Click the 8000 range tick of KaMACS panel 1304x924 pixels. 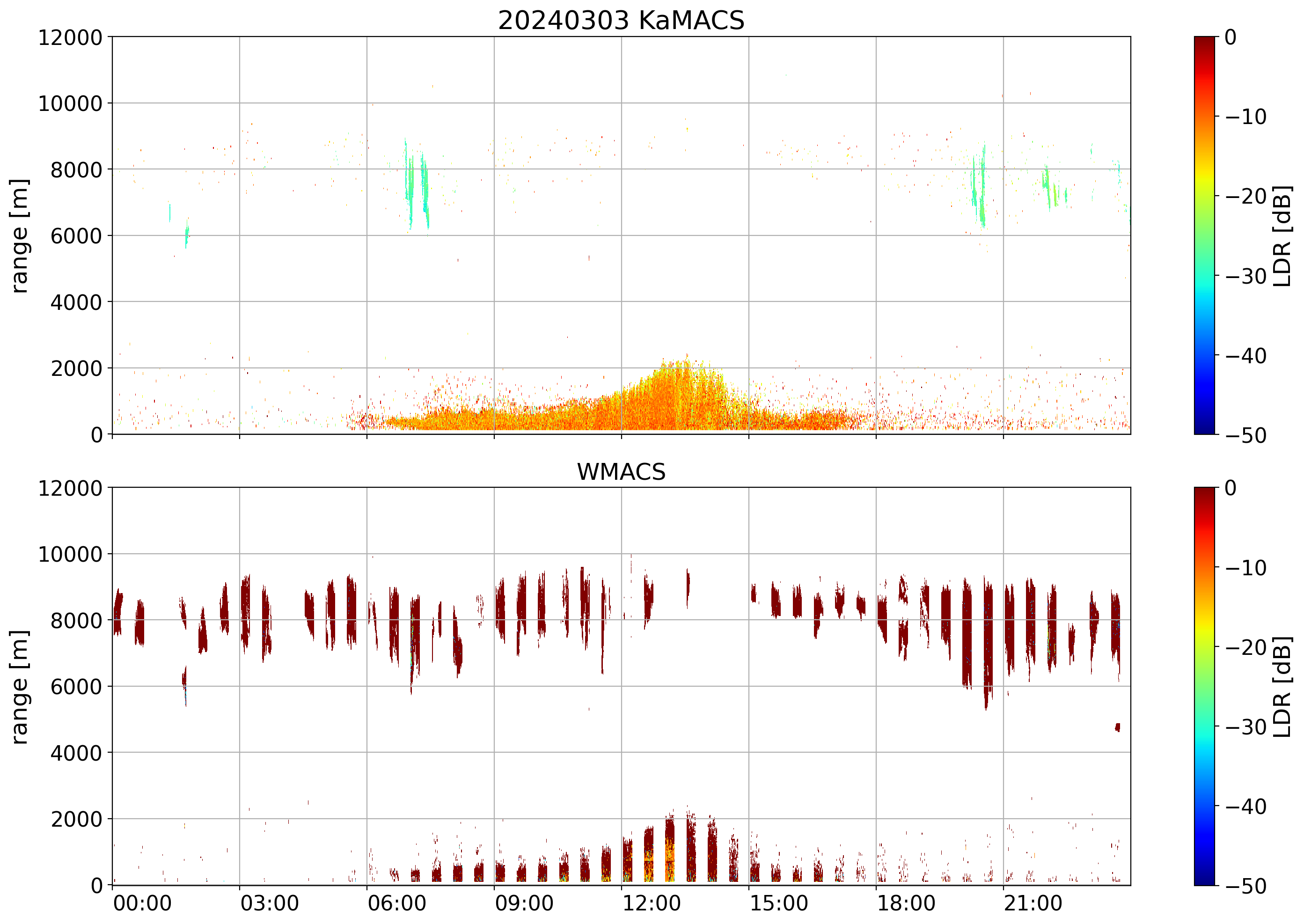click(x=77, y=169)
